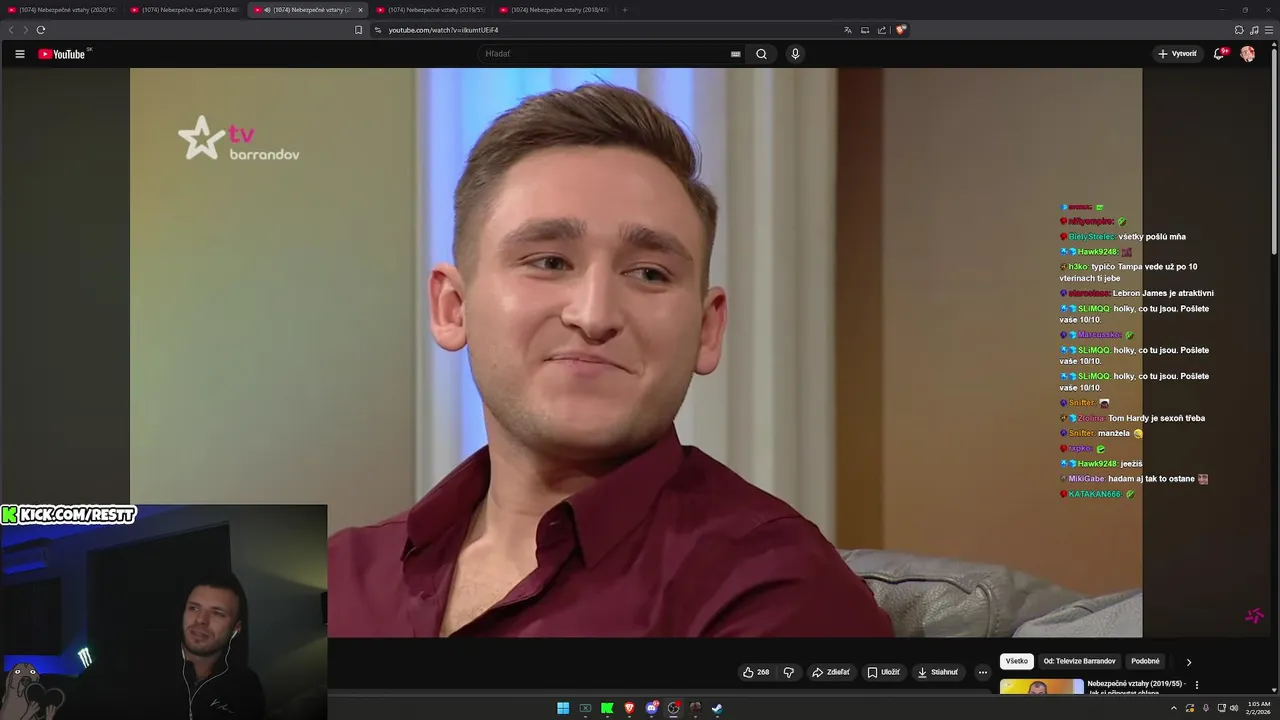Bookmark this page in address bar
This screenshot has width=1280, height=720.
359,30
